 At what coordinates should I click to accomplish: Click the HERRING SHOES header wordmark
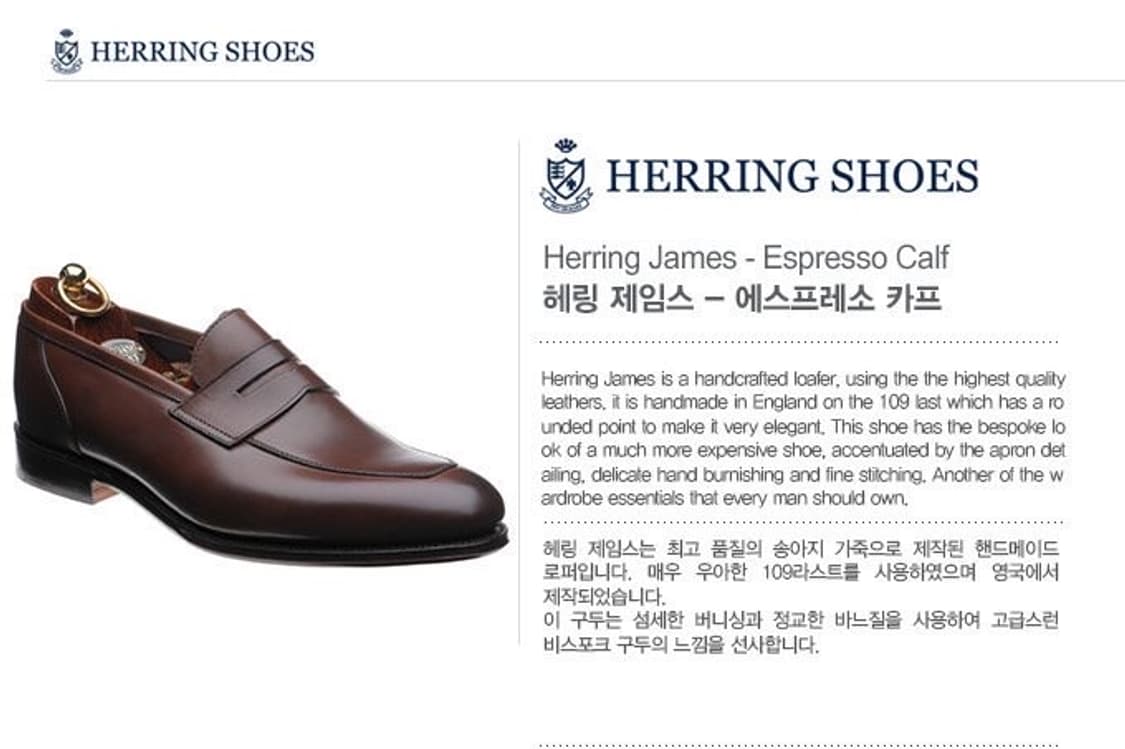202,52
